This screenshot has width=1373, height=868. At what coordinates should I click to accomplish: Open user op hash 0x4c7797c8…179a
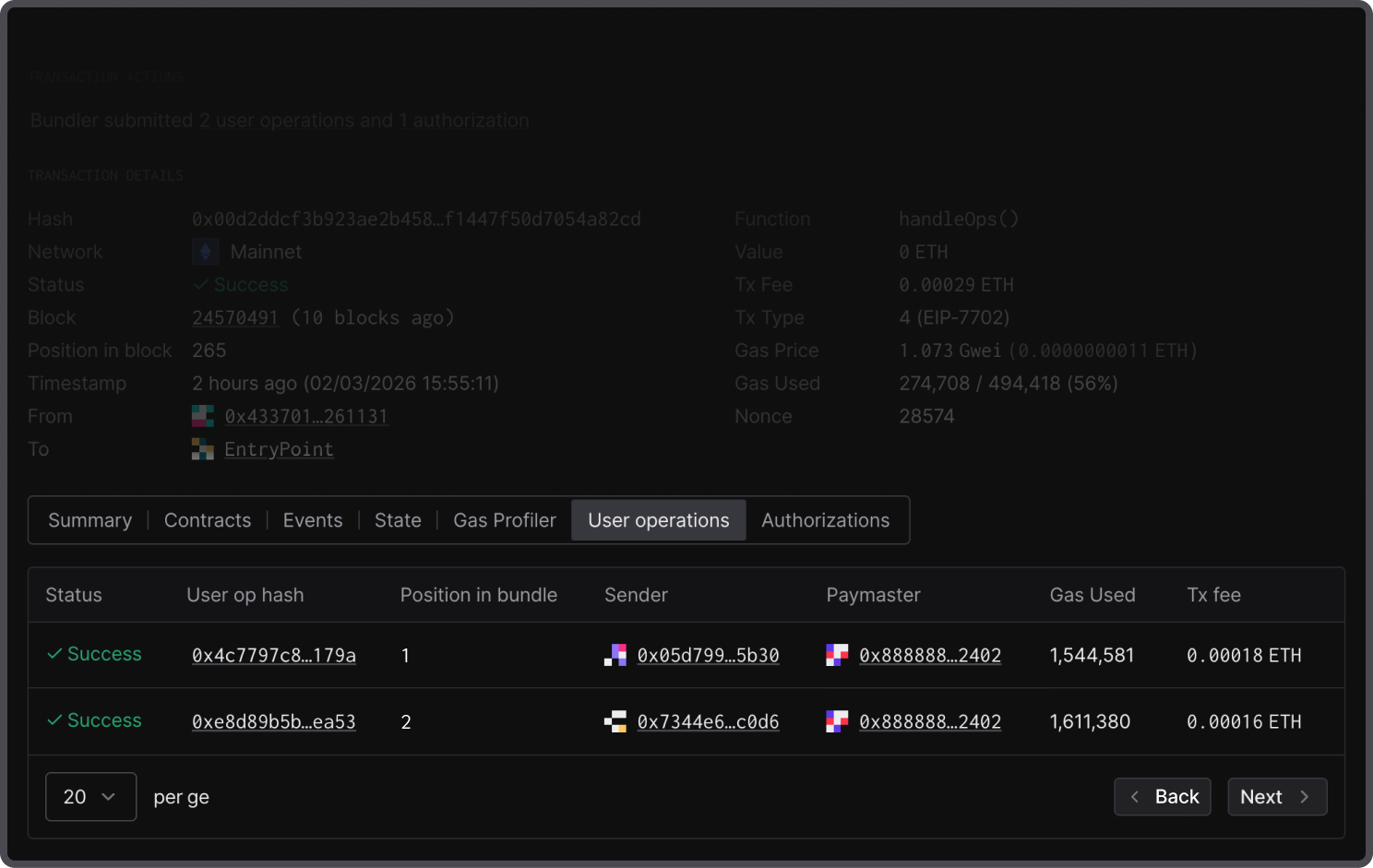click(x=274, y=655)
